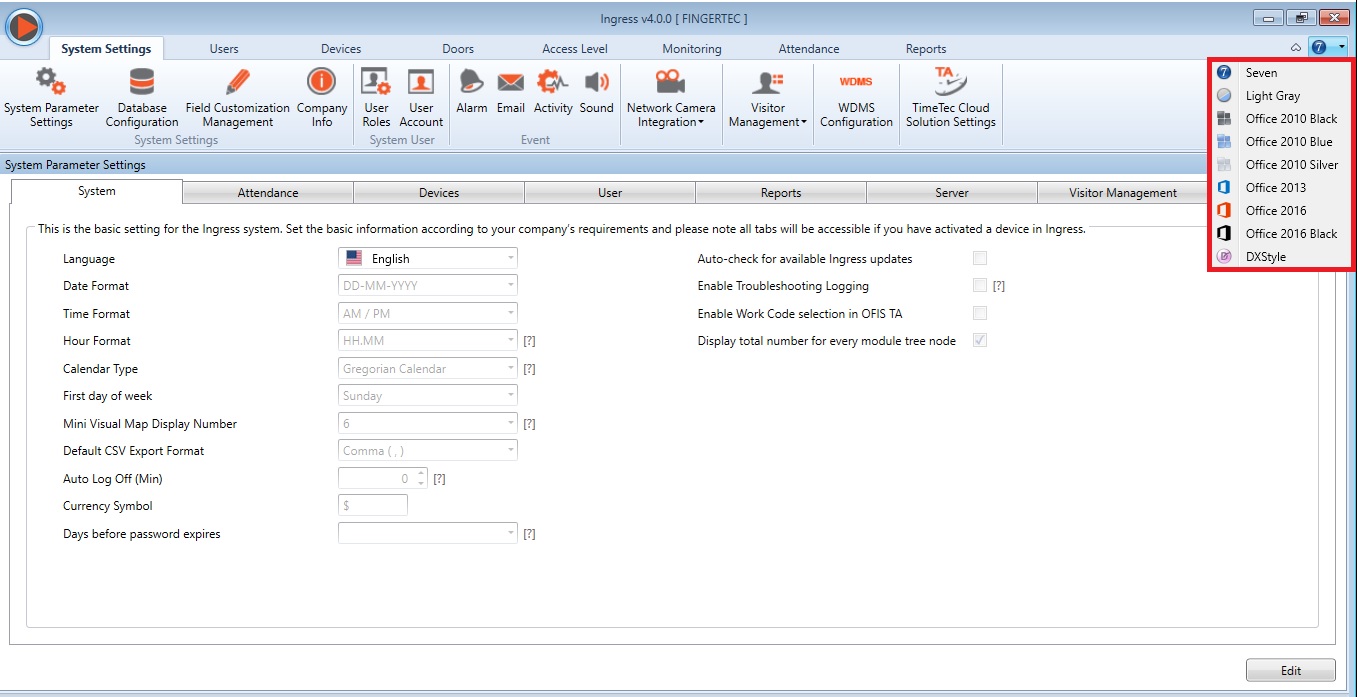Open the Visitor Management settings tab
This screenshot has height=697, width=1358.
1123,193
